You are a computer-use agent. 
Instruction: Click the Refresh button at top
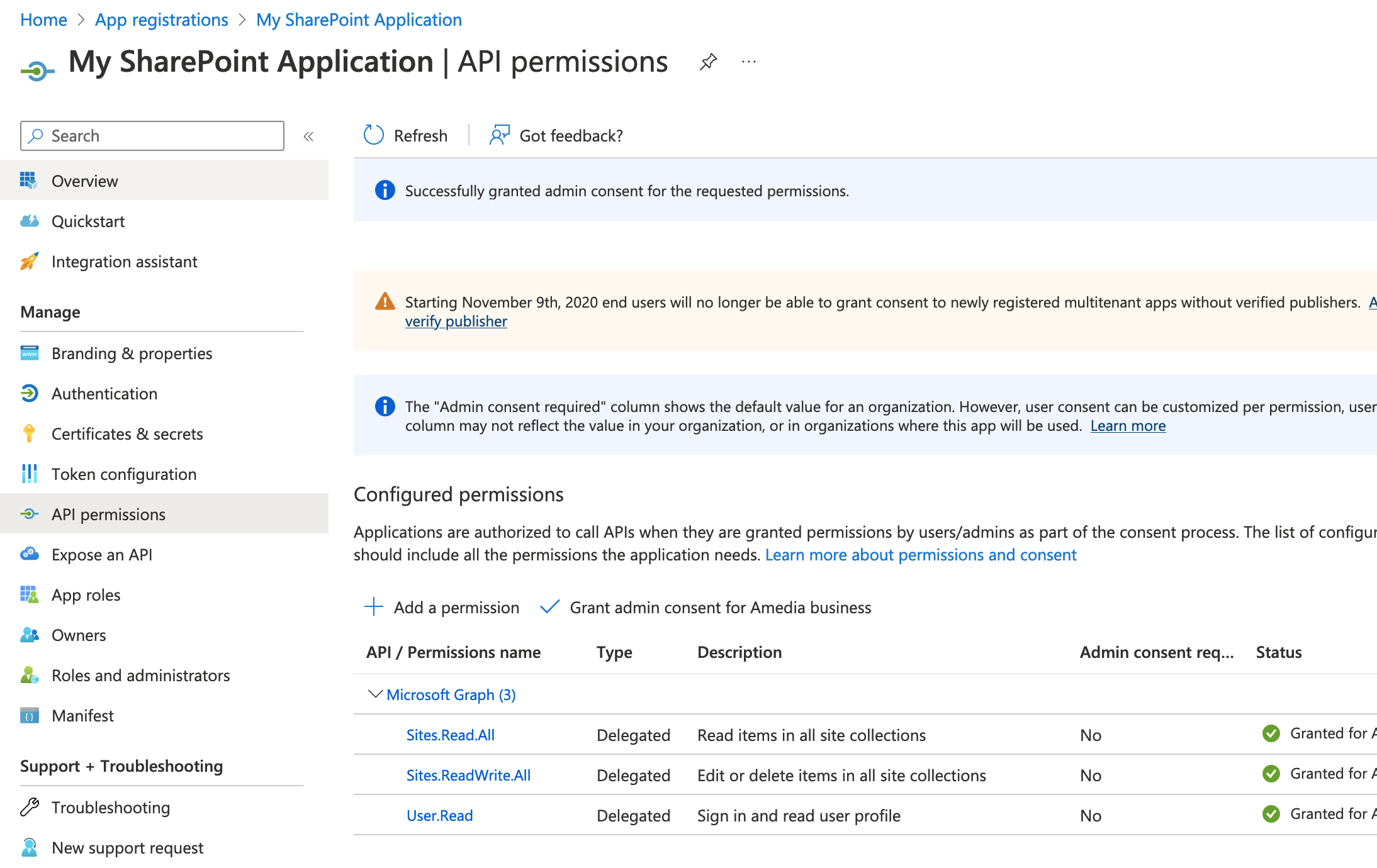[x=405, y=135]
